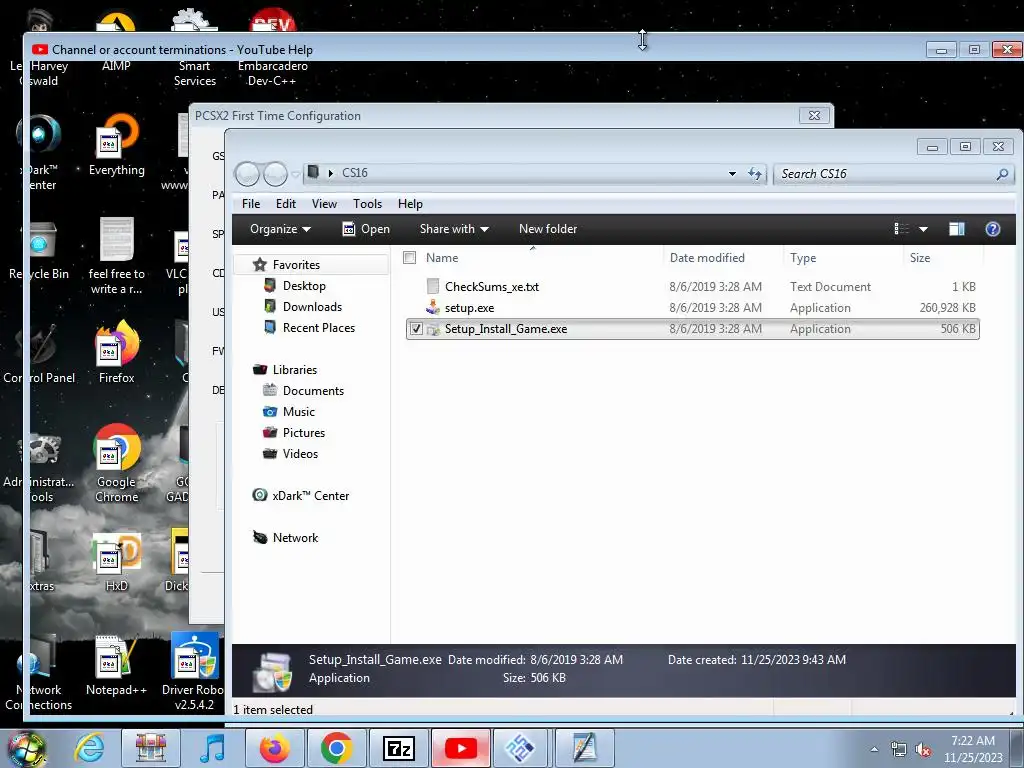Click the change view icon in Explorer
Image resolution: width=1024 pixels, height=768 pixels.
902,229
